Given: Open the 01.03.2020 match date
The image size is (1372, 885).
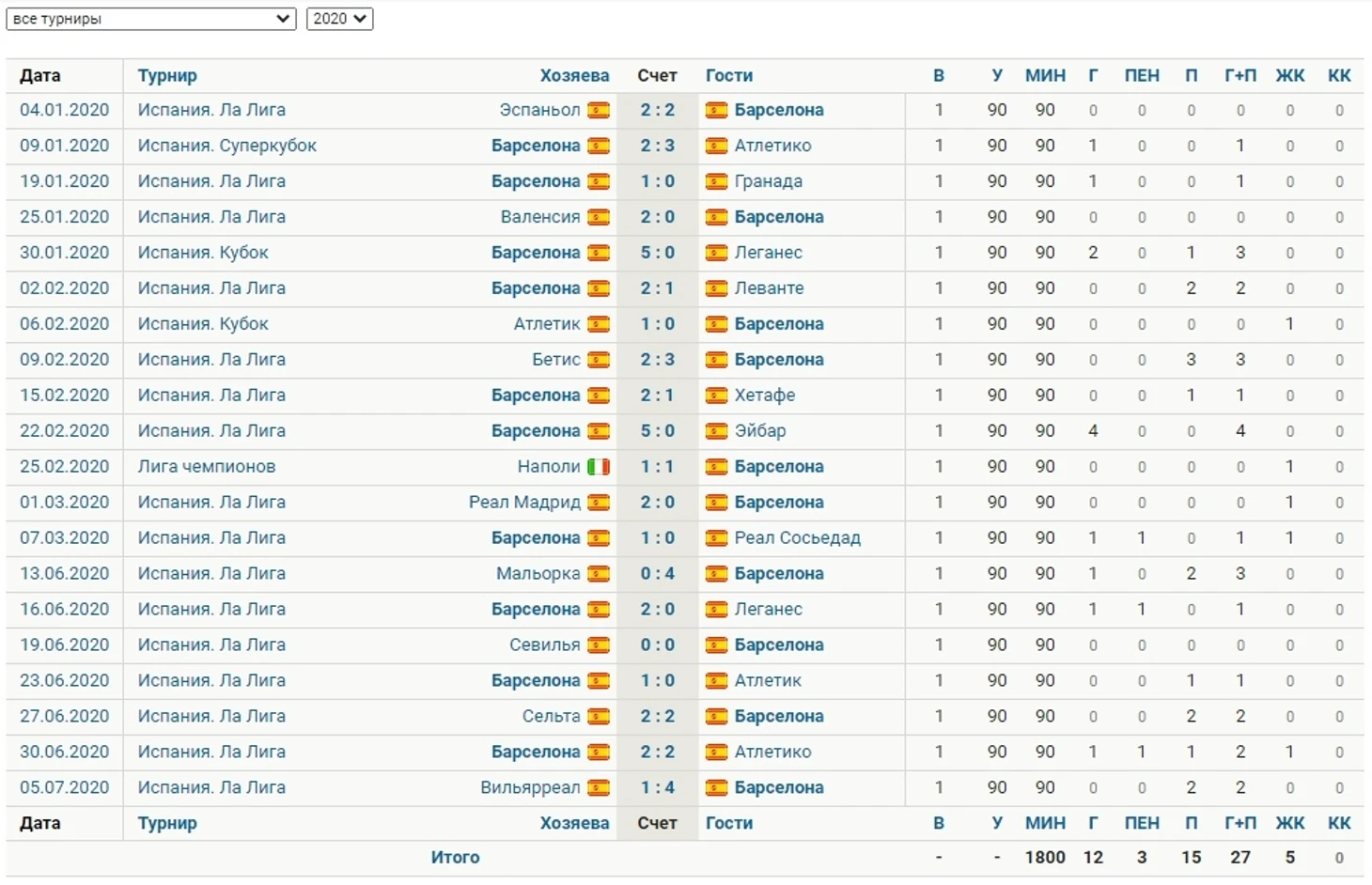Looking at the screenshot, I should pos(65,503).
